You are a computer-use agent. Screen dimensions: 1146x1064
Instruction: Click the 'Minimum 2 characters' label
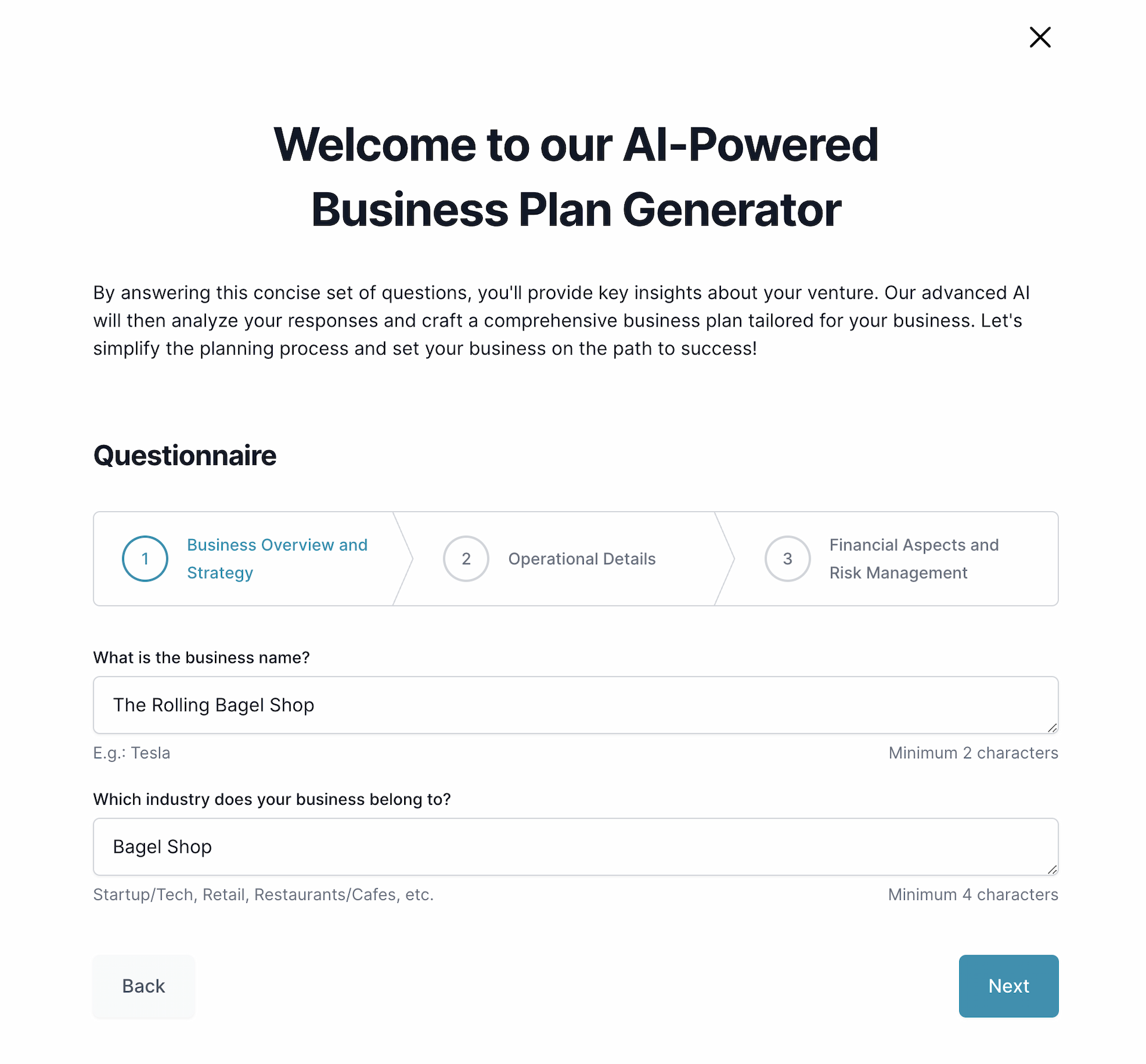point(972,753)
